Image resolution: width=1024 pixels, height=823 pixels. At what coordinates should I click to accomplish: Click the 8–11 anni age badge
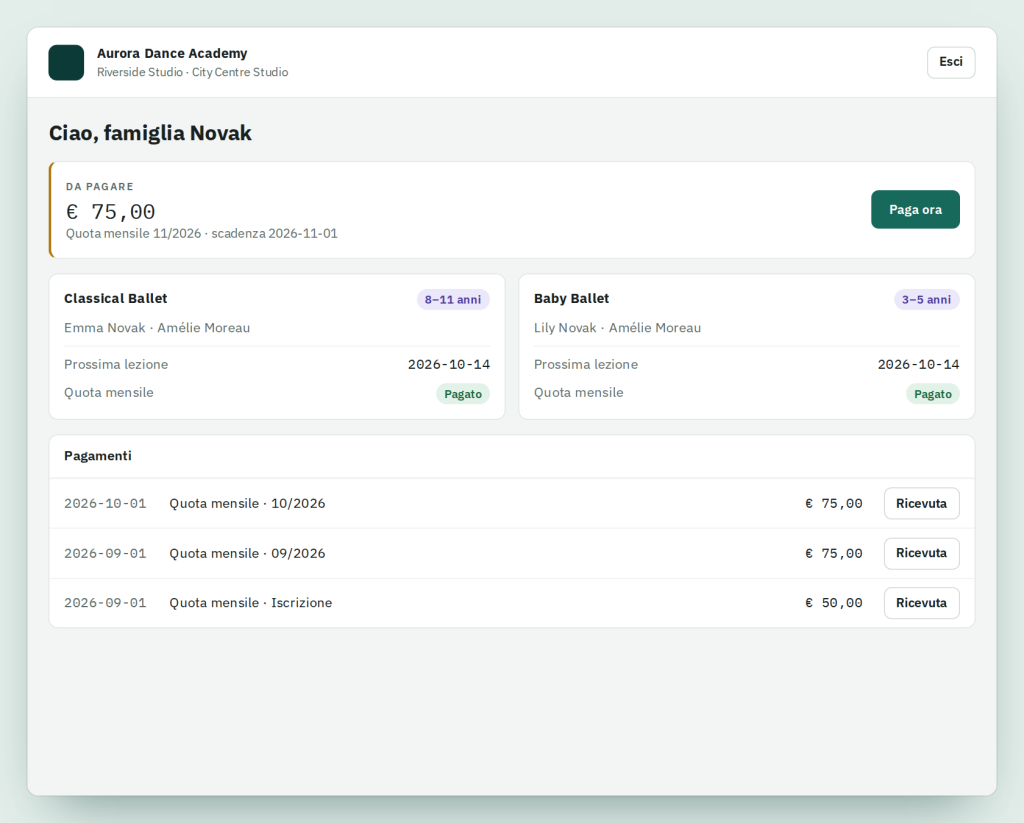[x=453, y=300]
